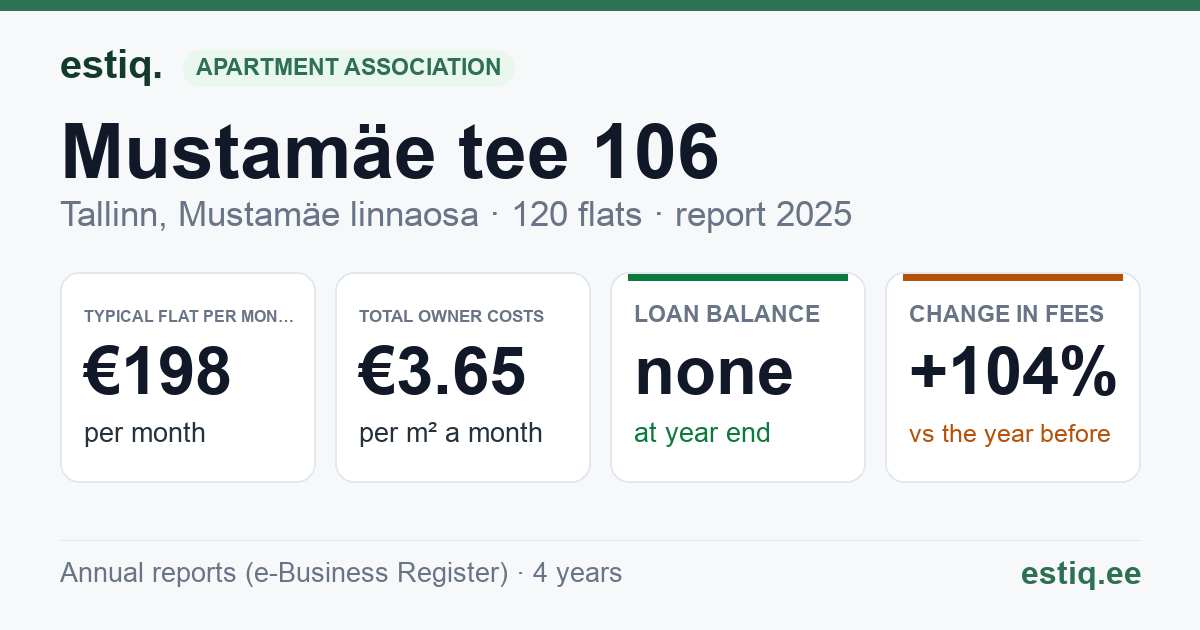1200x630 pixels.
Task: Click the Tallinn, Mustamäe linnaosa subtitle
Action: click(x=269, y=214)
